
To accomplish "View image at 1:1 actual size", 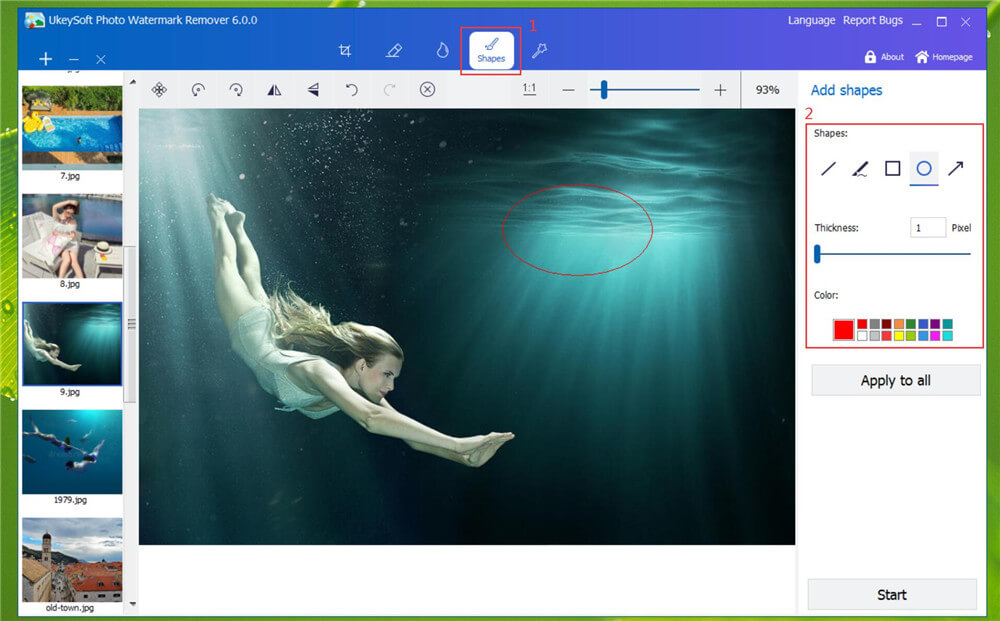I will (528, 88).
